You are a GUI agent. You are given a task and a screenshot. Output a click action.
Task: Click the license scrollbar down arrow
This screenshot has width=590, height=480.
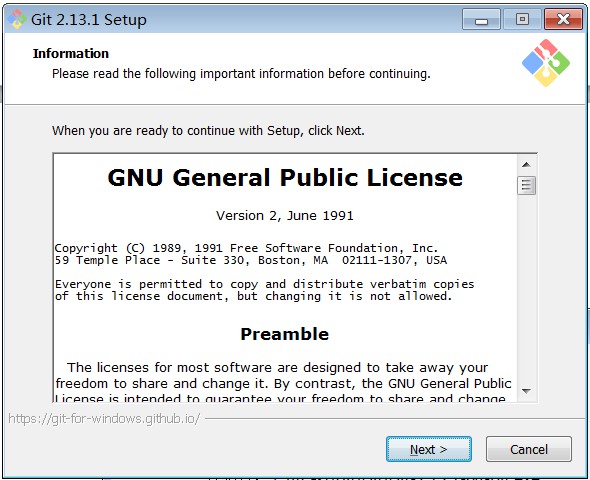click(x=526, y=391)
